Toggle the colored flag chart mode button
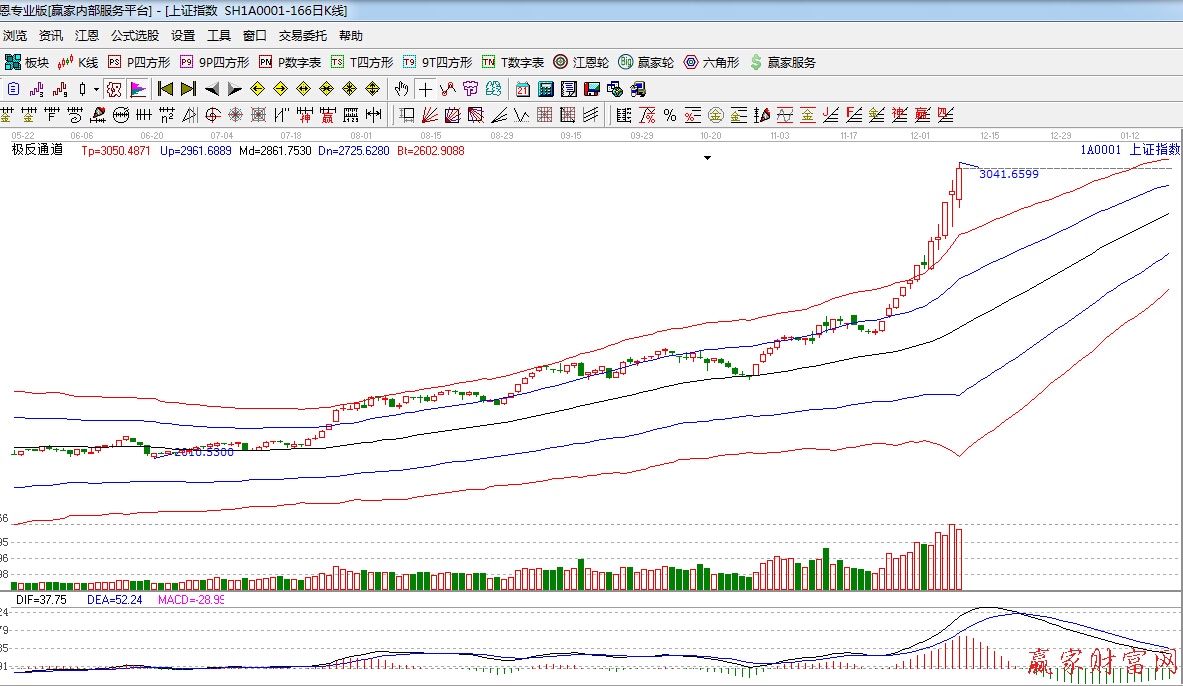The width and height of the screenshot is (1183, 686). tap(137, 88)
